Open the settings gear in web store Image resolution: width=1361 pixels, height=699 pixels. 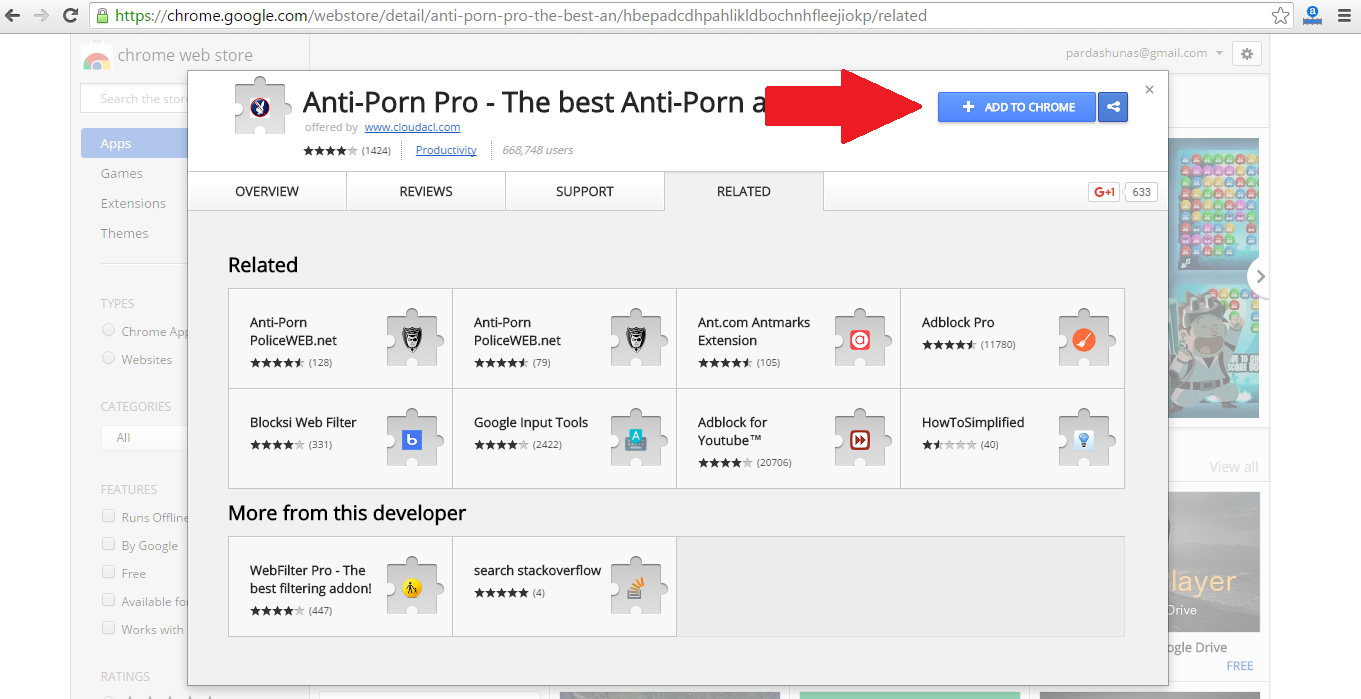[1246, 54]
